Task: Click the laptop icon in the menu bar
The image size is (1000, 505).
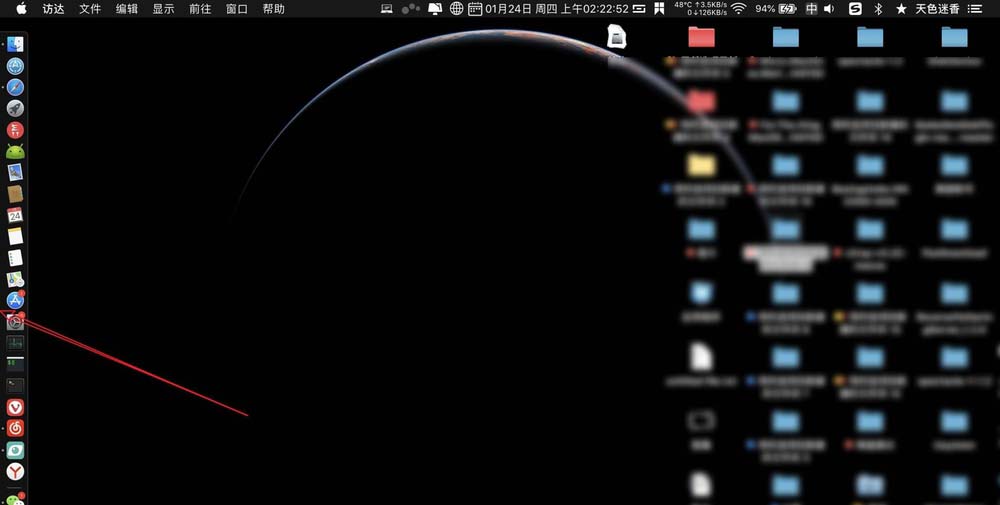Action: pos(386,9)
